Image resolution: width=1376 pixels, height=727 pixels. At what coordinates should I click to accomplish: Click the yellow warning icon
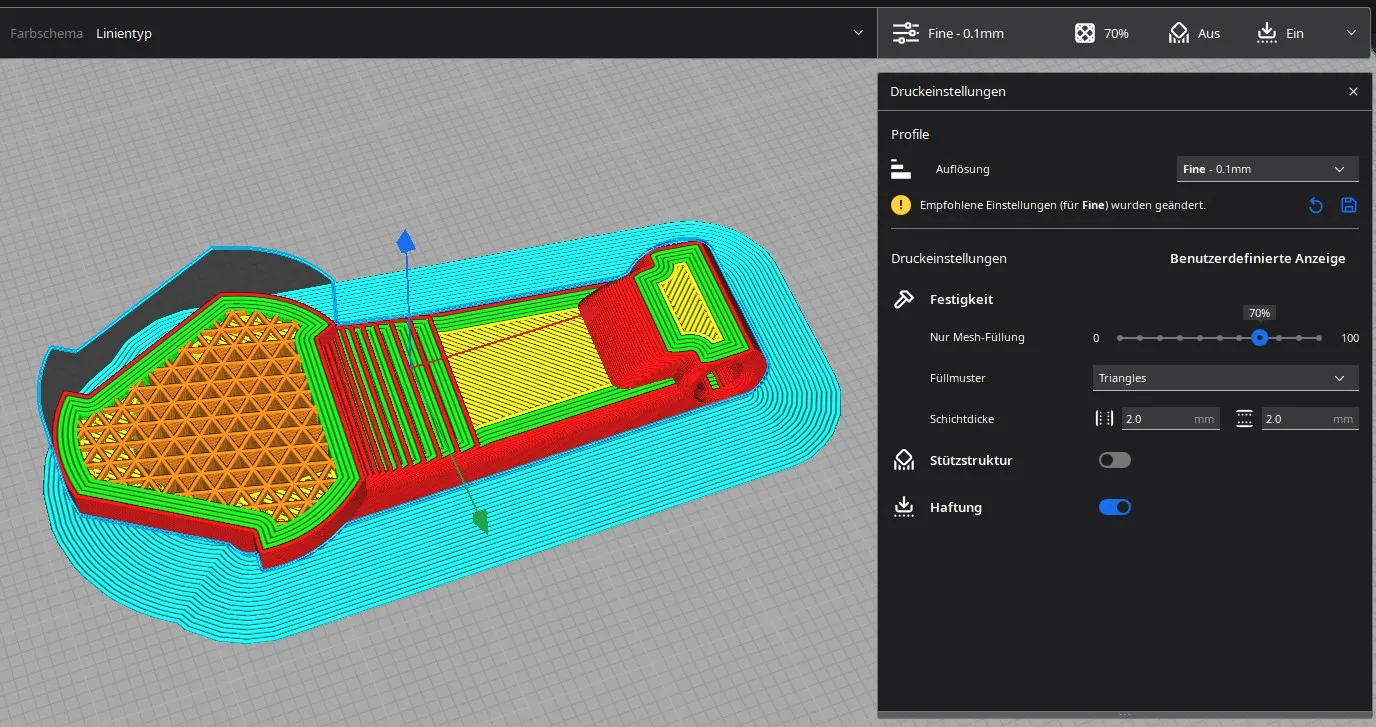901,205
